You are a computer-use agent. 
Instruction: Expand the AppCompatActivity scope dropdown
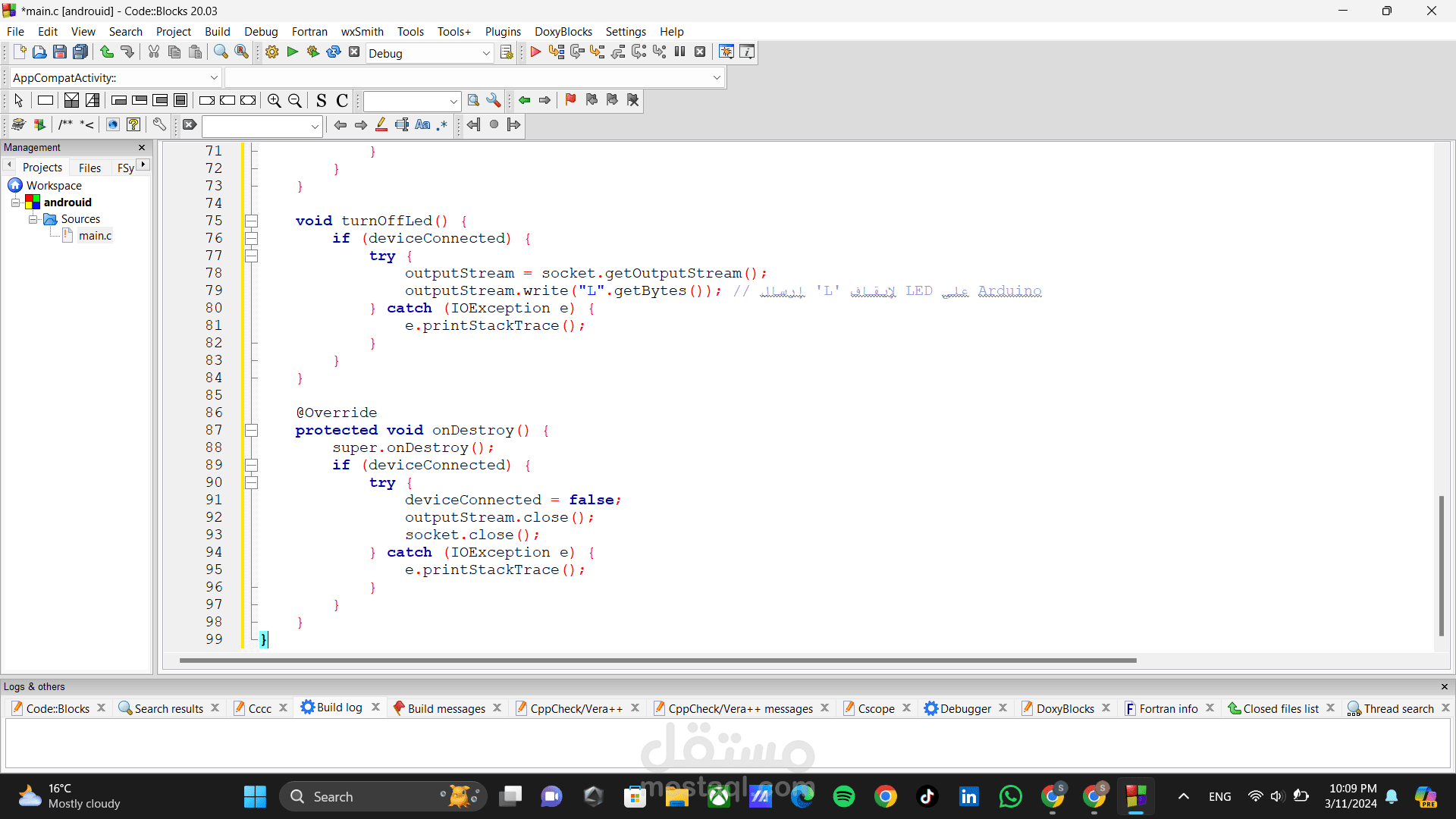point(214,77)
